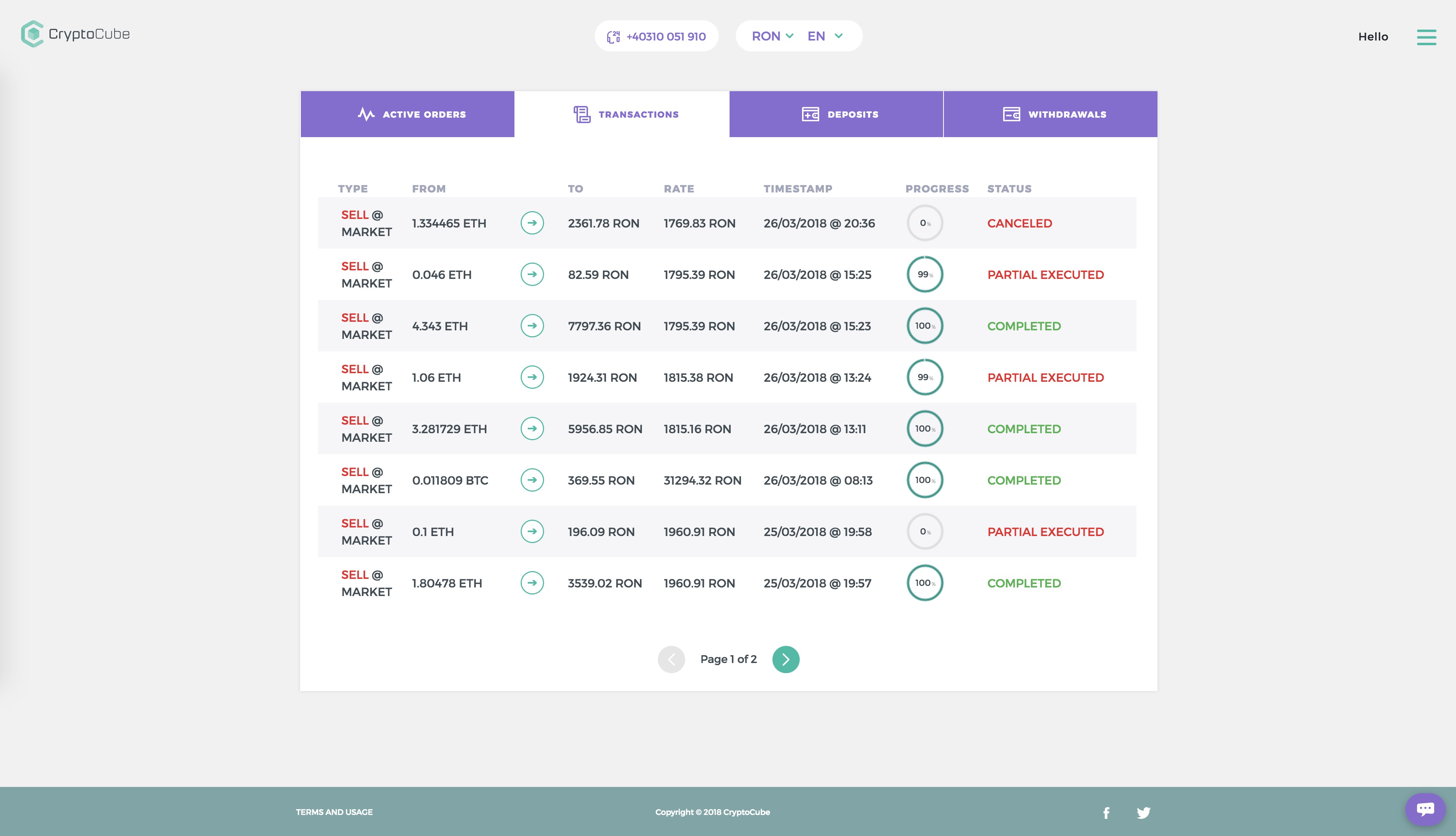Click the timestamp 26/03/2018 @ 20:36
Image resolution: width=1456 pixels, height=836 pixels.
tap(819, 223)
